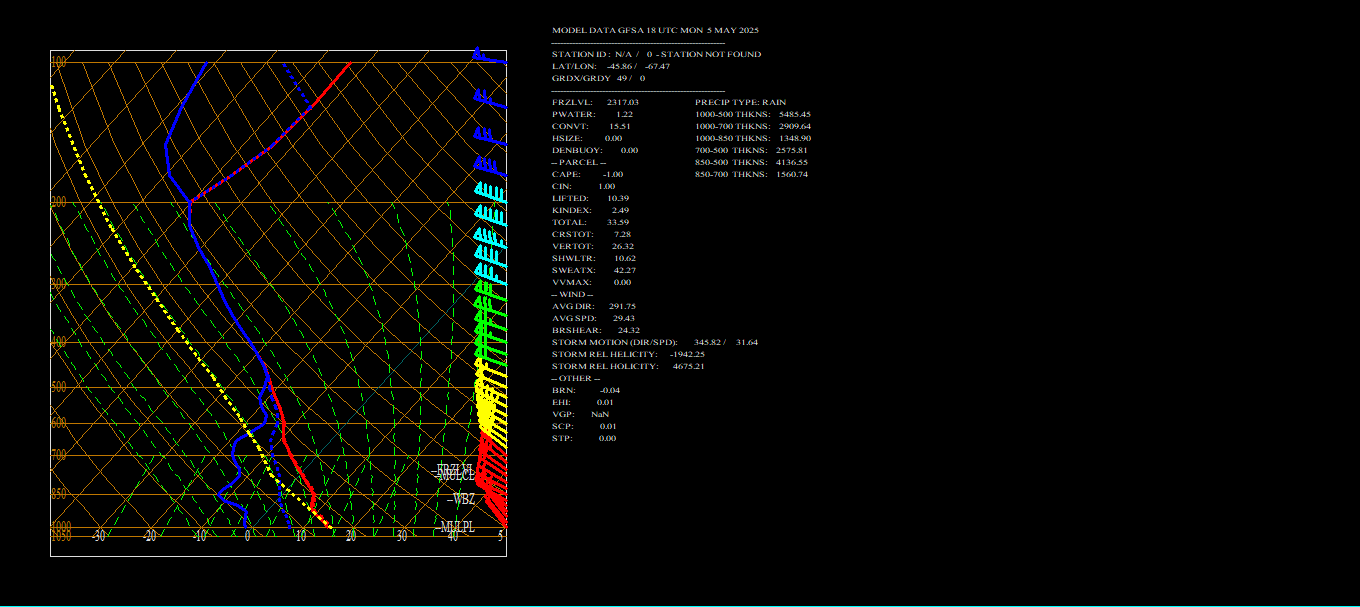Click the "-- OTHER --" section heading
This screenshot has height=607, width=1360.
pyautogui.click(x=575, y=378)
